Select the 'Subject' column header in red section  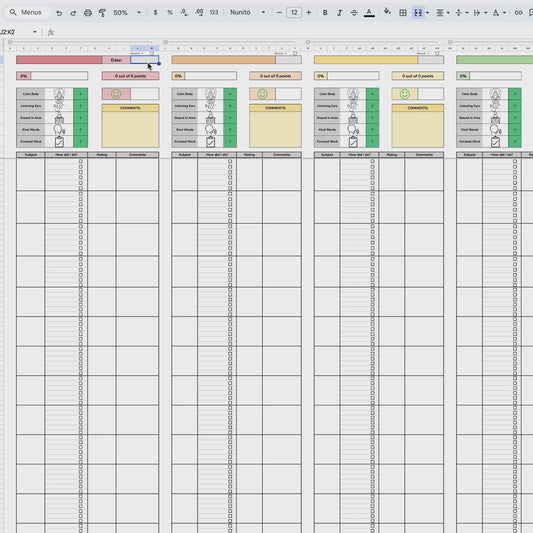coord(31,155)
